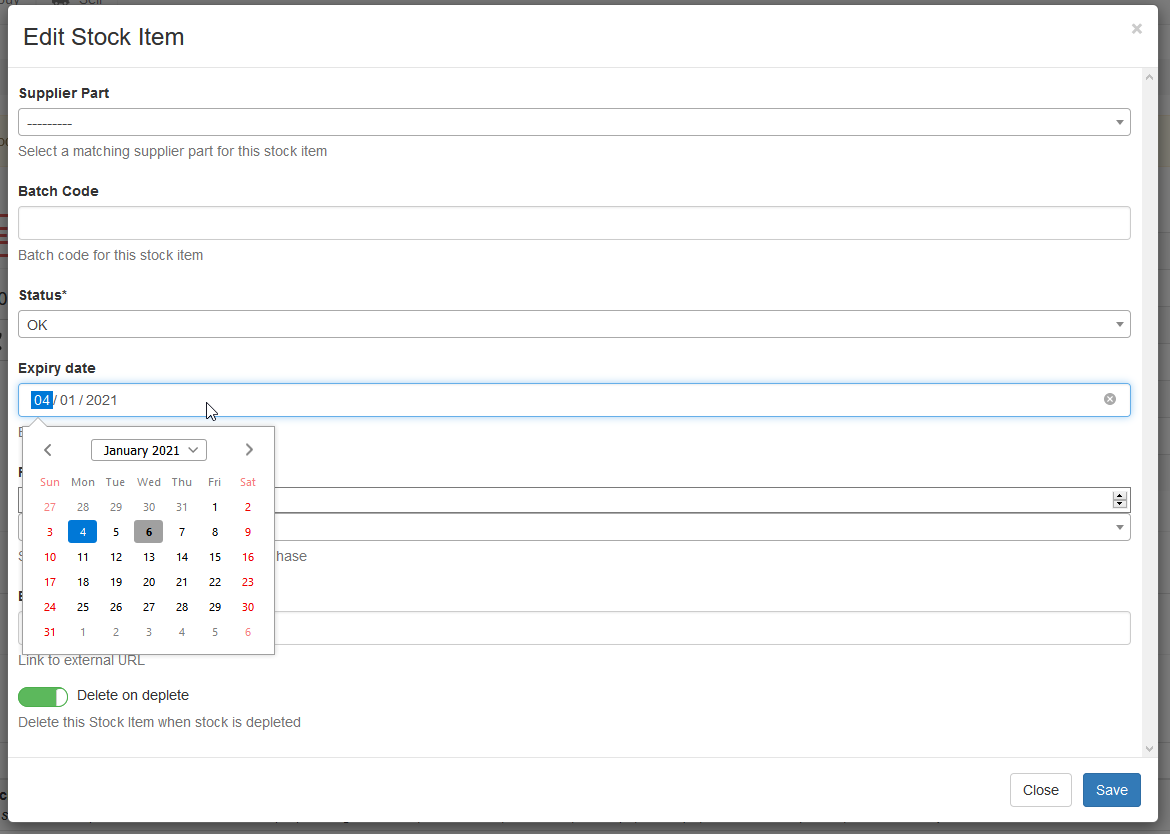Select January 20 in the calendar

click(148, 582)
